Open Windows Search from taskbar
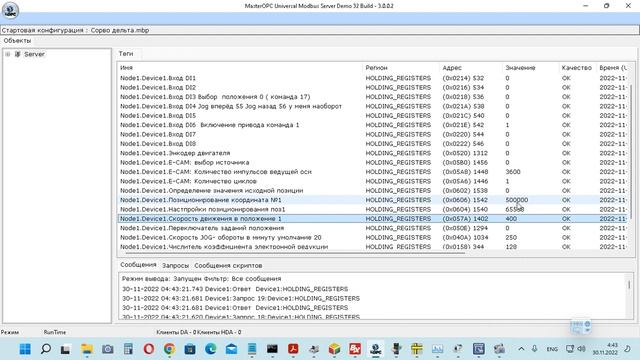Viewport: 640px width, 360px height. pos(46,349)
